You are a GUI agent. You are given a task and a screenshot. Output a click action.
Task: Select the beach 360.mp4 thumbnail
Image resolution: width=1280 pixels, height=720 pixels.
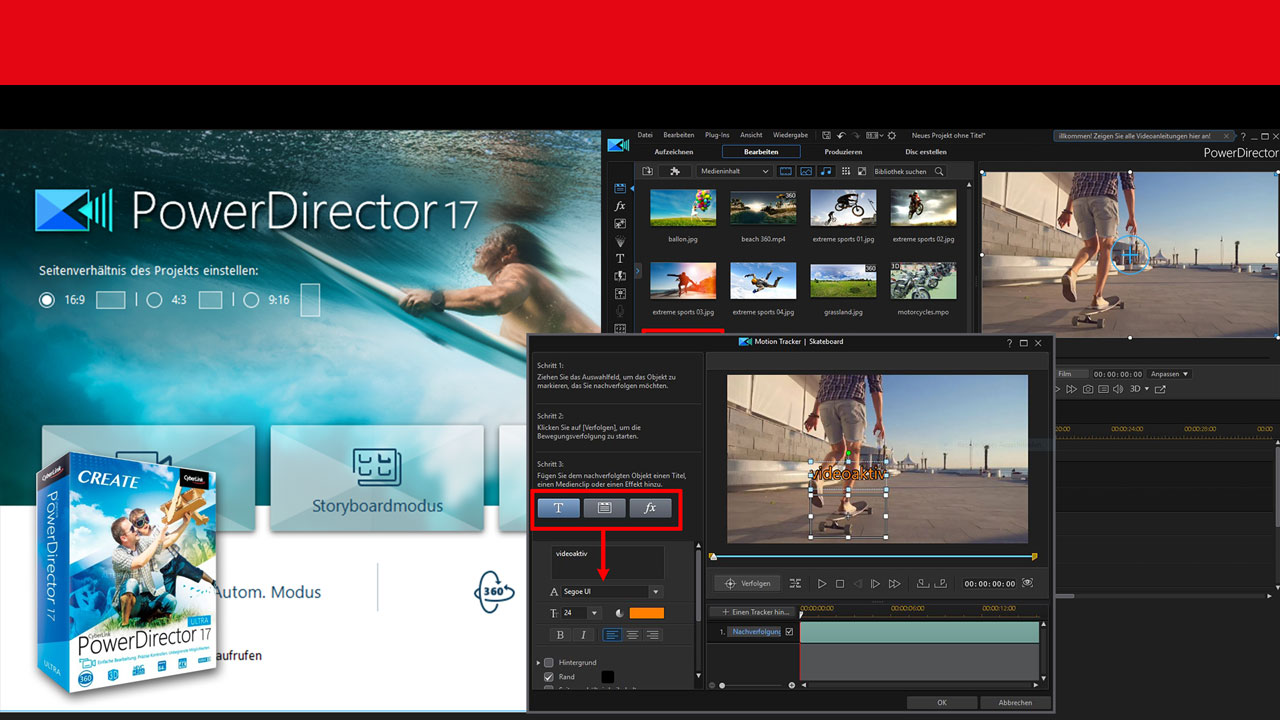(763, 209)
